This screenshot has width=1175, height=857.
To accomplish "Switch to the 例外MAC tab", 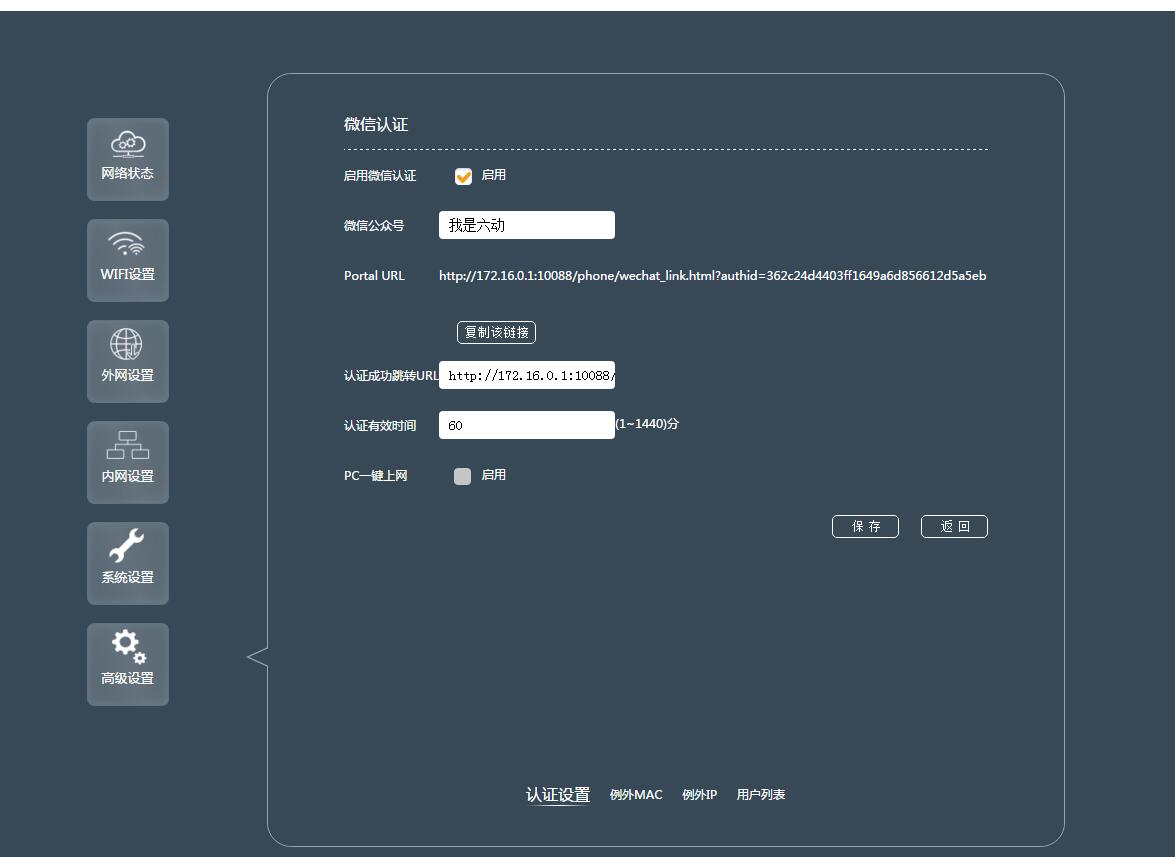I will click(x=636, y=794).
